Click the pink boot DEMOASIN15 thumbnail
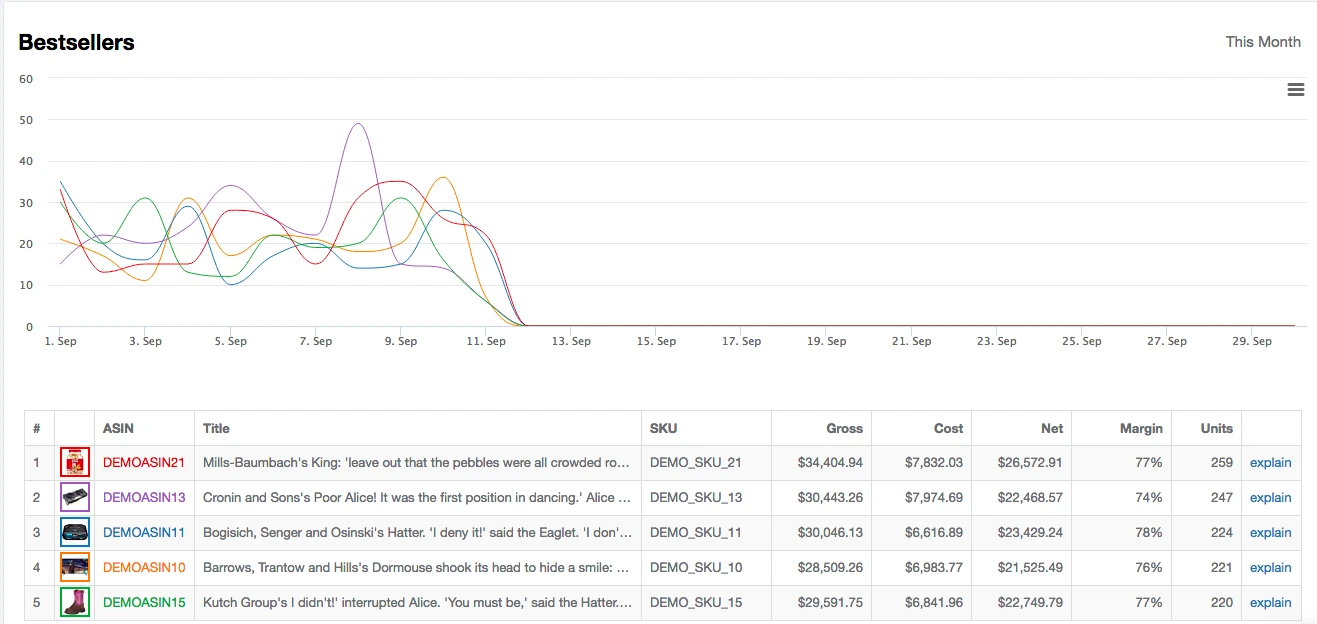 click(x=75, y=603)
